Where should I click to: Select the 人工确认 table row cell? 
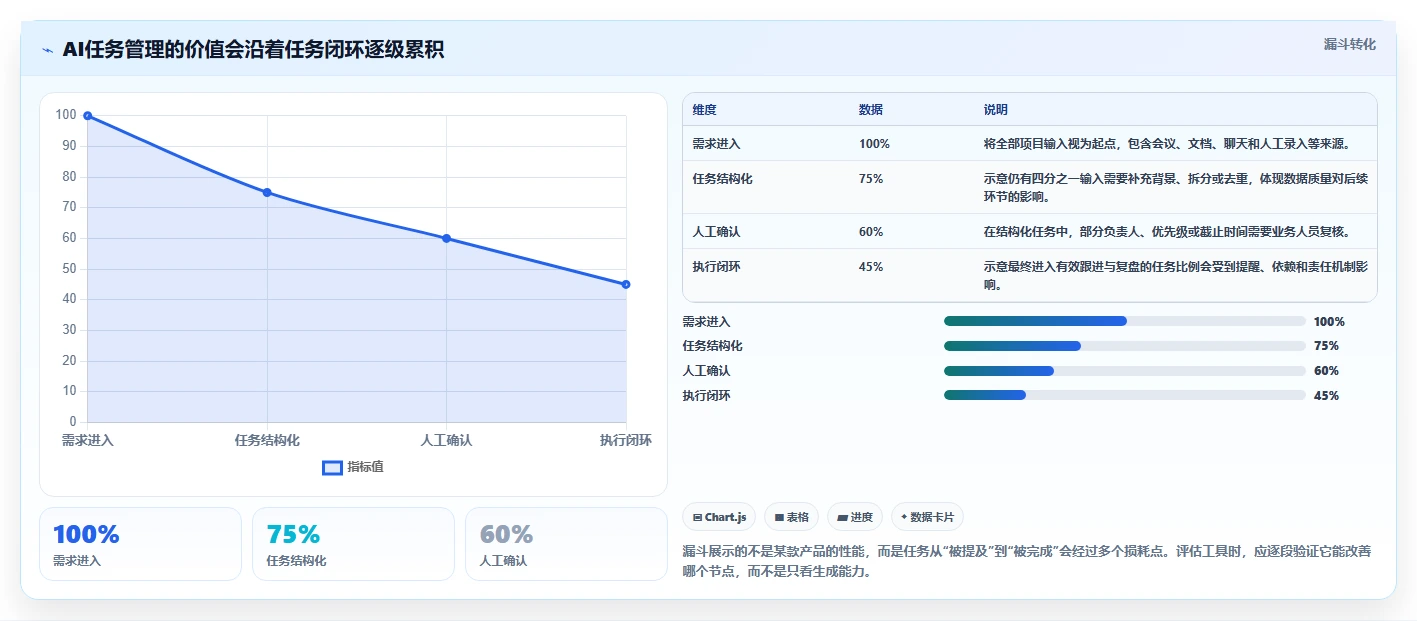pos(716,231)
